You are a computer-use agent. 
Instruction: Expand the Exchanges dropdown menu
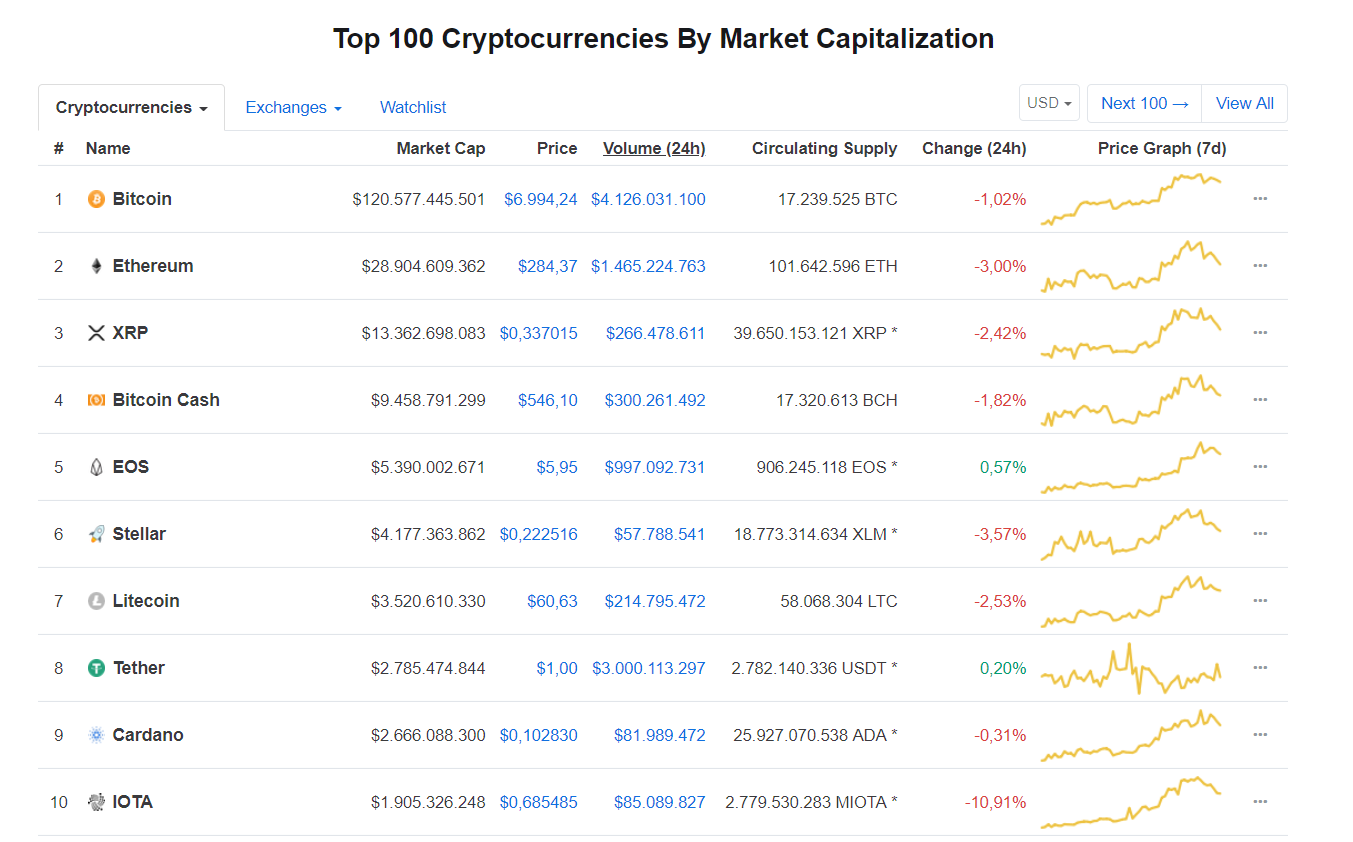(x=293, y=107)
